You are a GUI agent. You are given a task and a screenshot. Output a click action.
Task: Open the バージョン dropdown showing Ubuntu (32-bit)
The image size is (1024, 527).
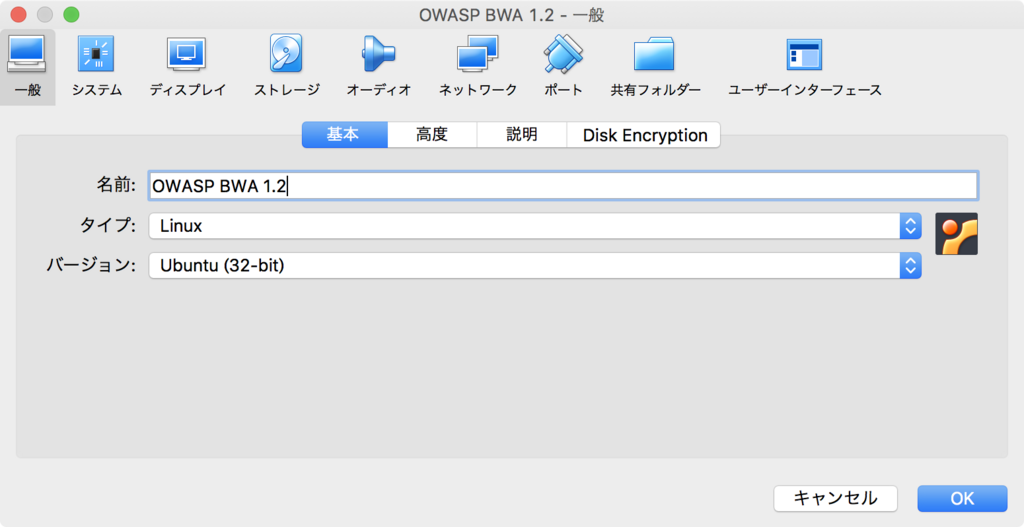[535, 266]
